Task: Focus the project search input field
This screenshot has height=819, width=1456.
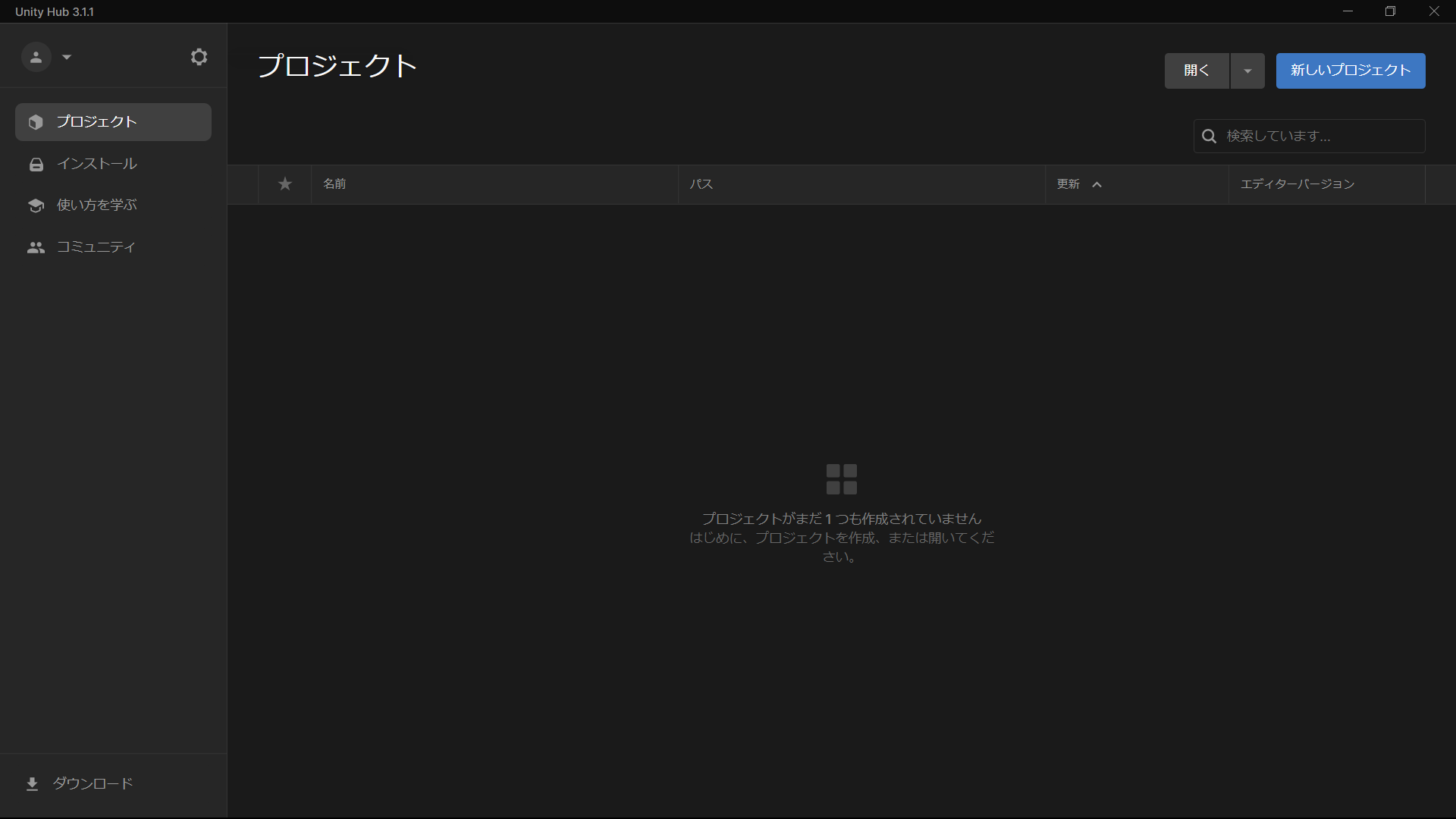Action: [x=1319, y=136]
